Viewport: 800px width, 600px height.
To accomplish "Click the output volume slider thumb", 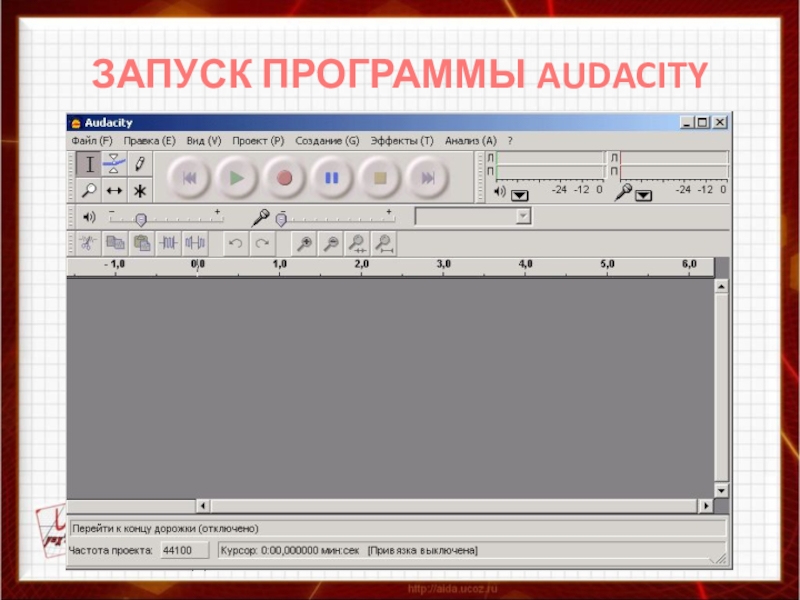I will (x=141, y=219).
